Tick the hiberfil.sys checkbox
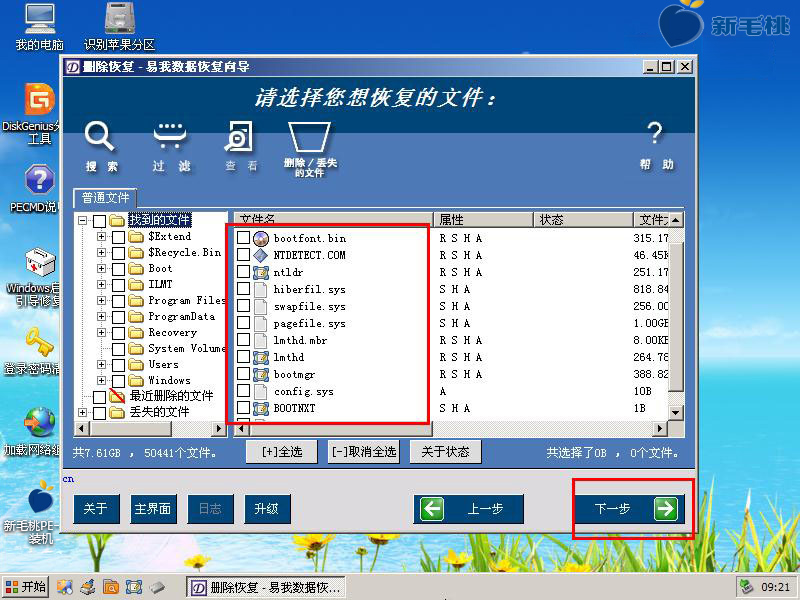The width and height of the screenshot is (800, 600). (243, 289)
